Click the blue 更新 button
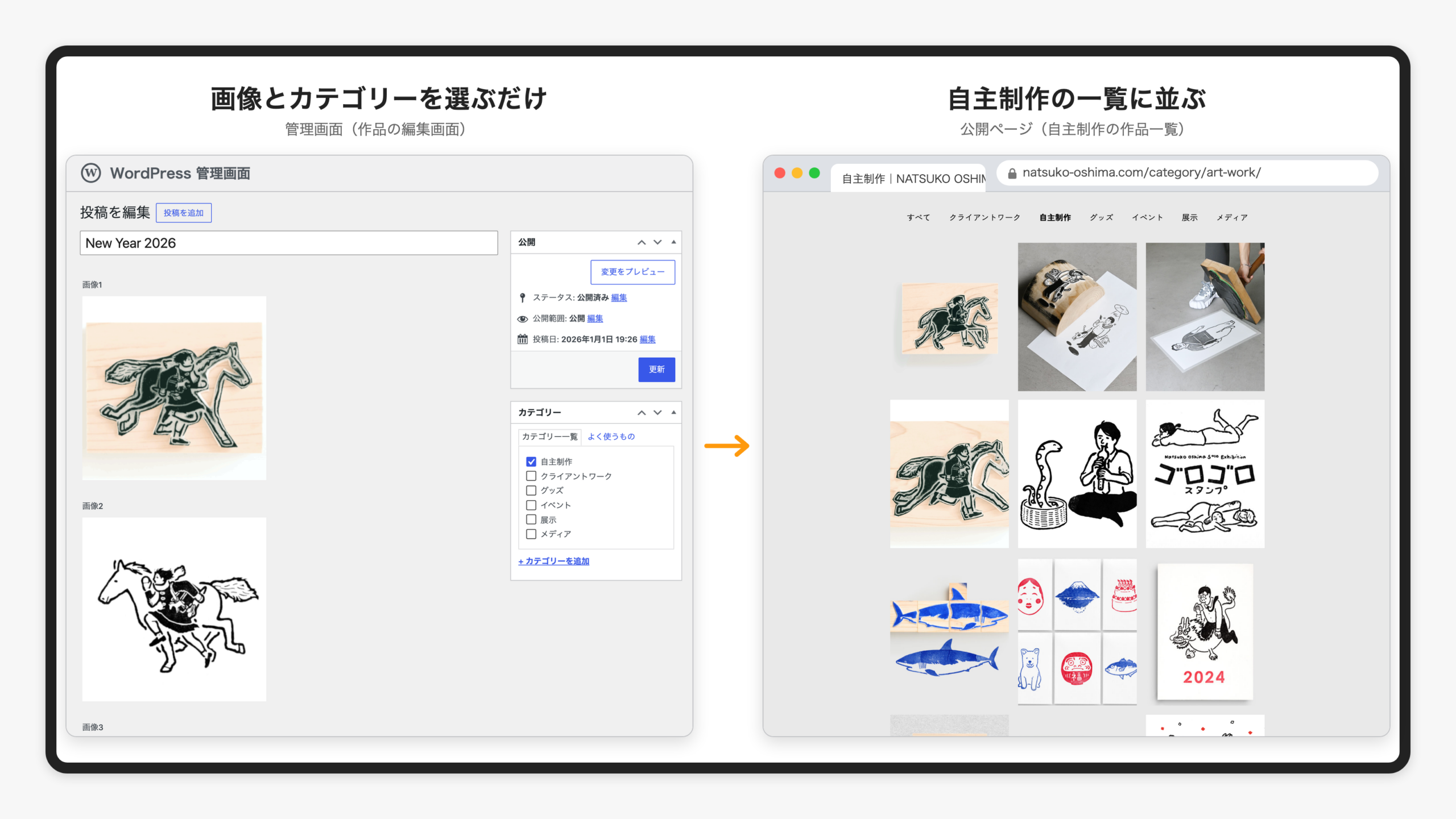The image size is (1456, 819). tap(657, 370)
